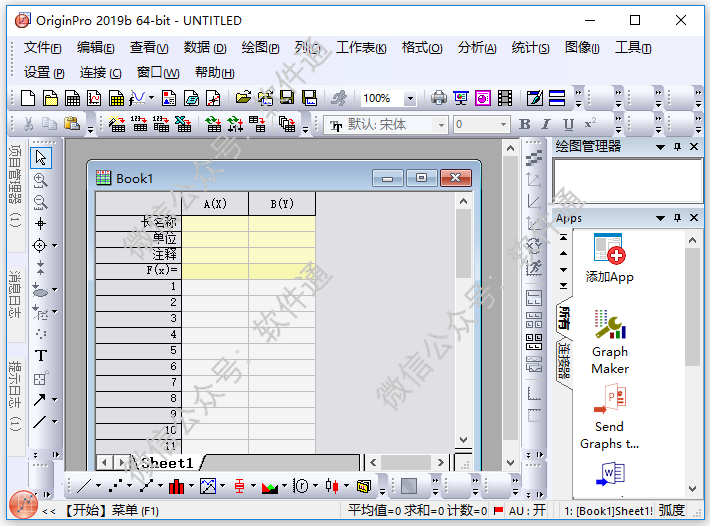The image size is (710, 526).
Task: Click the Book1 horizontal scrollbar right arrow
Action: click(440, 463)
